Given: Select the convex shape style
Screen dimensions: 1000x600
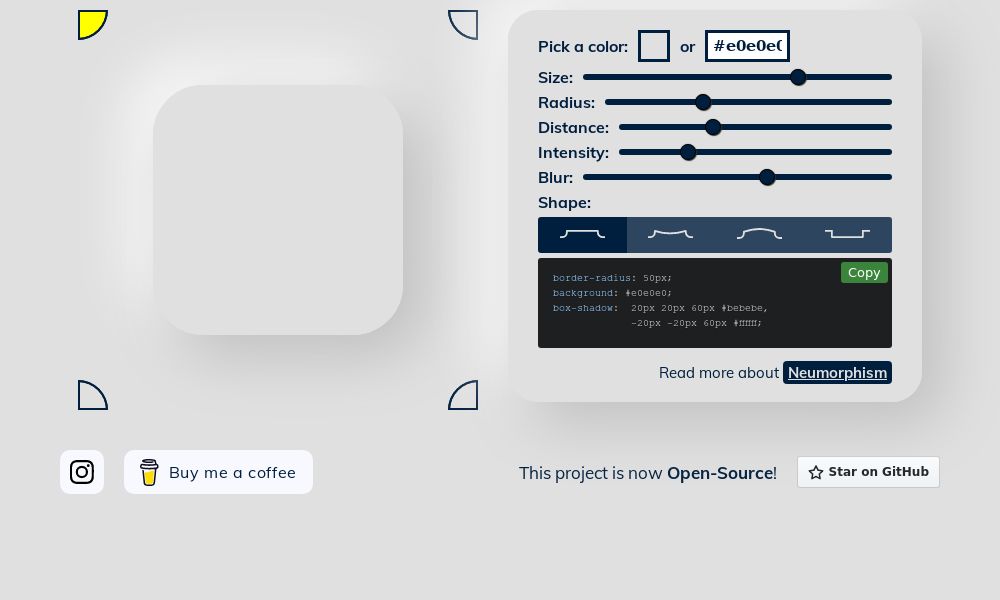Looking at the screenshot, I should coord(759,235).
